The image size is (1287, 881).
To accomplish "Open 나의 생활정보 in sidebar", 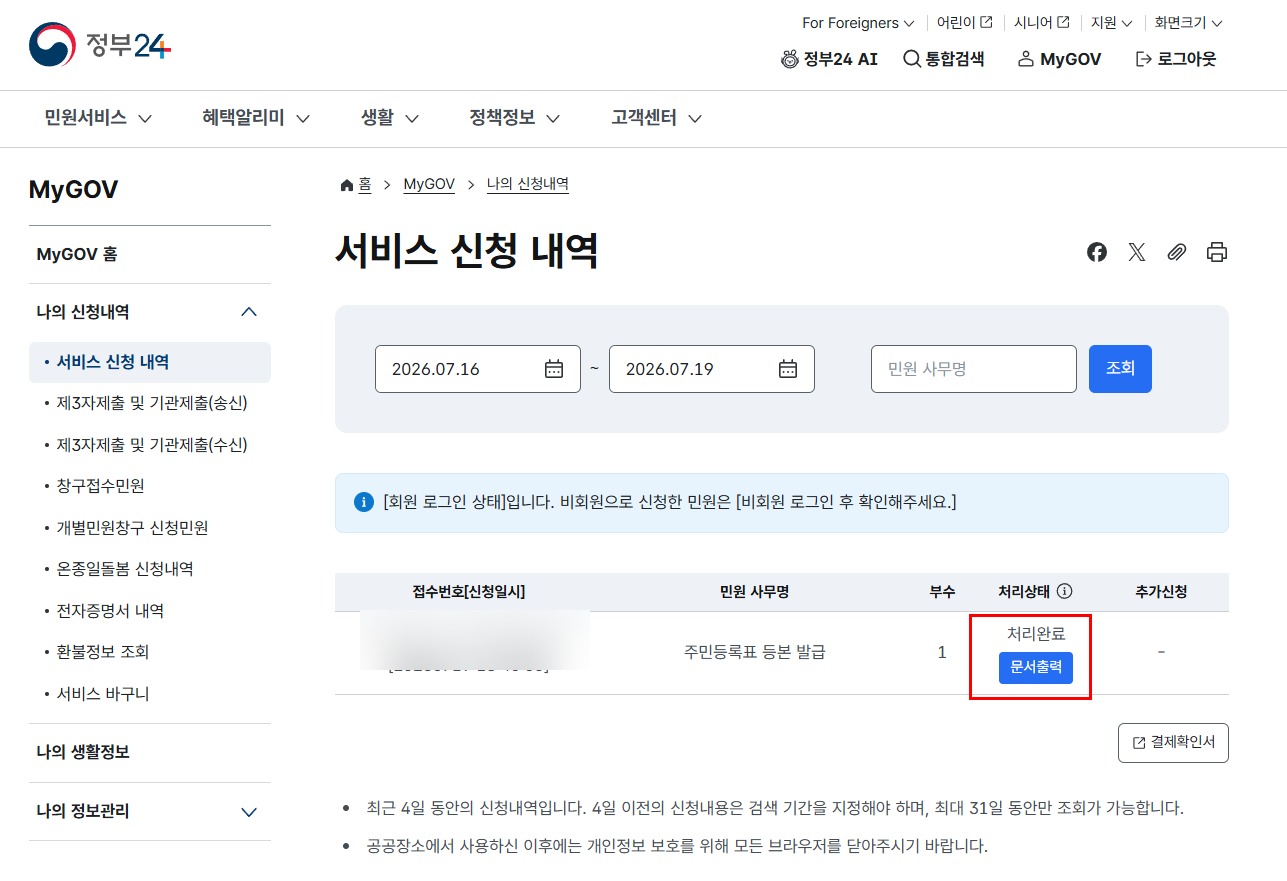I will point(150,752).
